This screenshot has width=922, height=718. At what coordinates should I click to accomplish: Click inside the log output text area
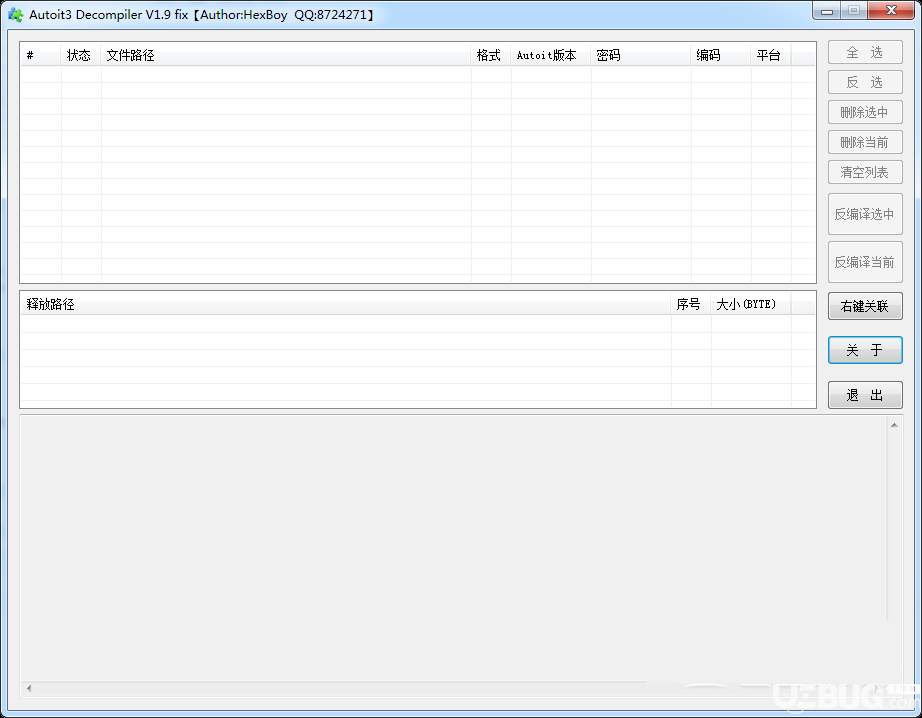(x=453, y=548)
